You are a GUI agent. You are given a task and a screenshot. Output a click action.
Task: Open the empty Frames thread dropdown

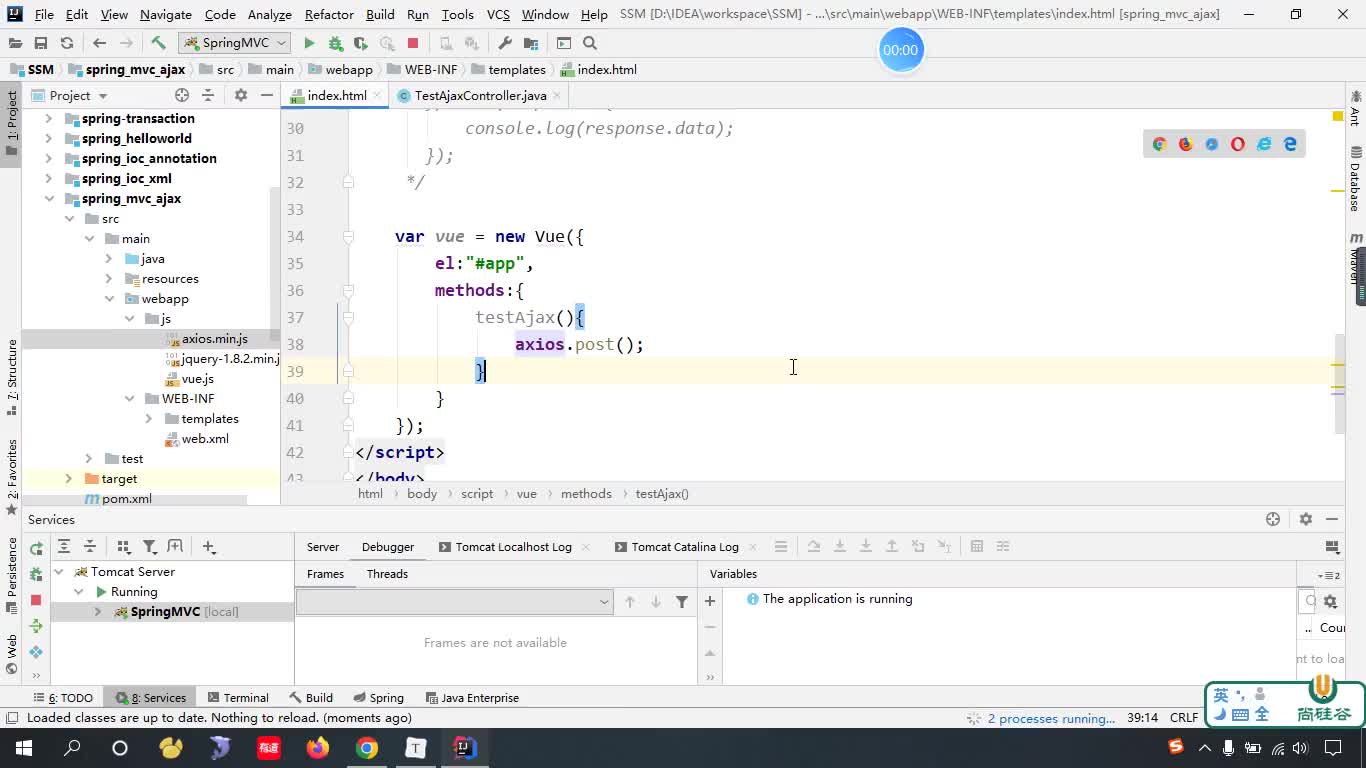pos(454,601)
